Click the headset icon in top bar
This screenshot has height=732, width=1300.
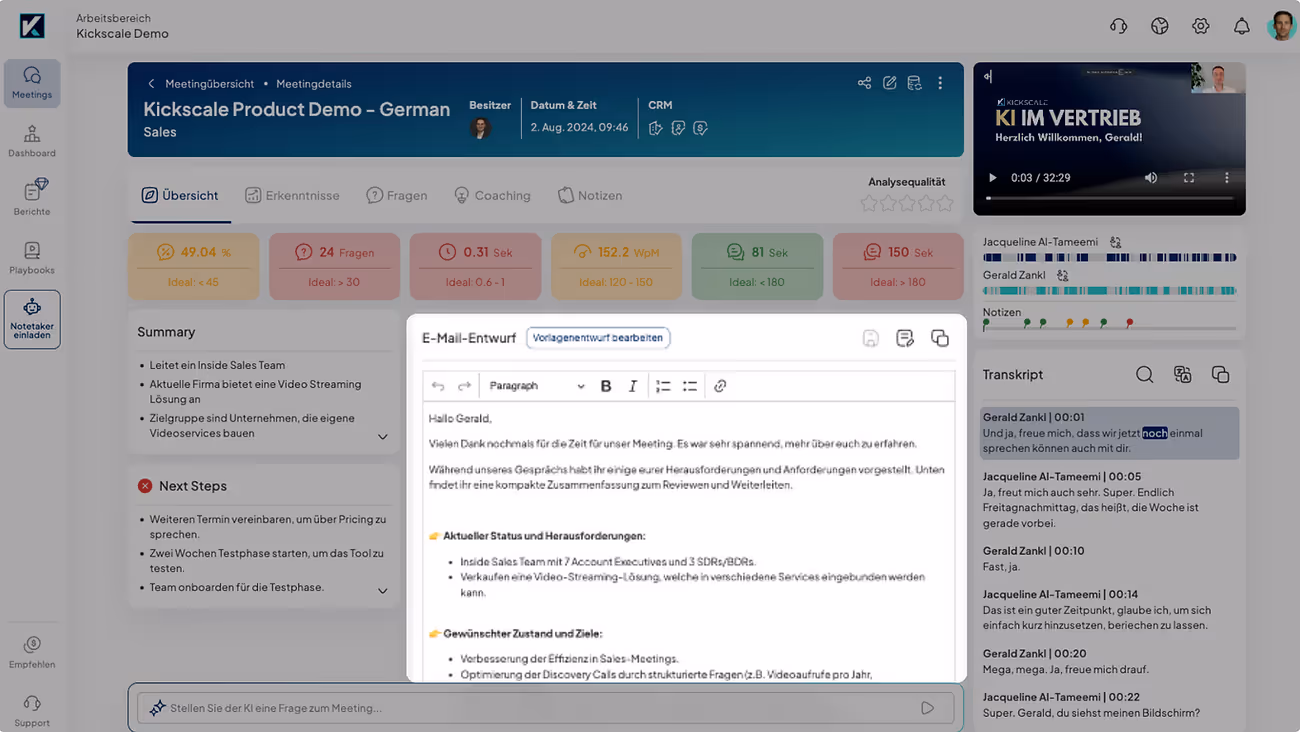pos(1118,26)
